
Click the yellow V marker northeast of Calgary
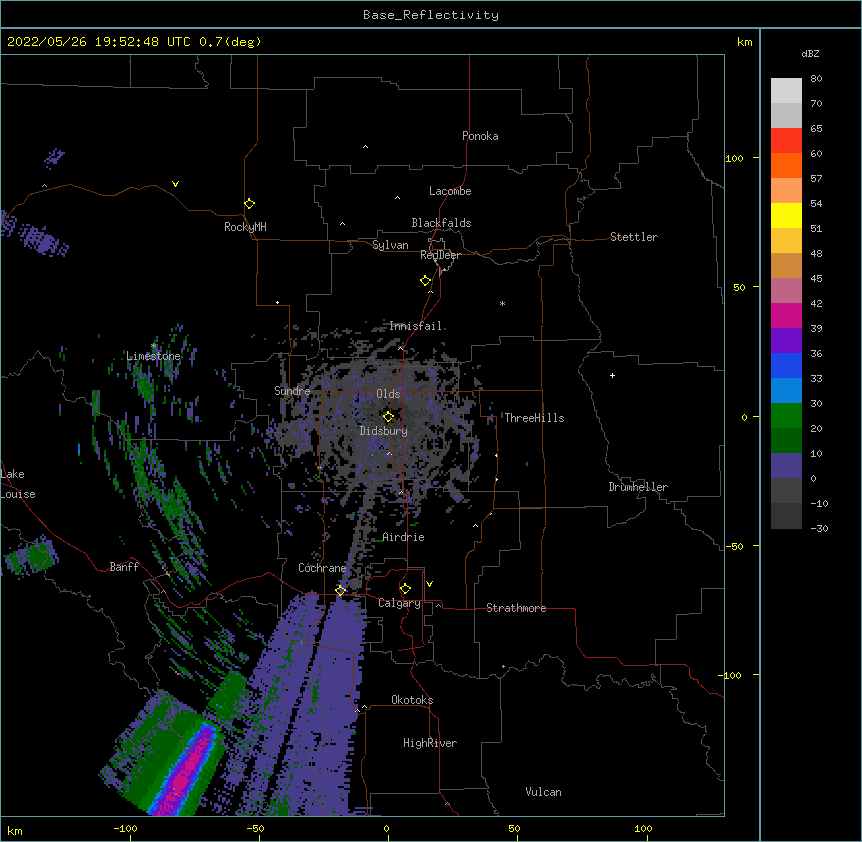click(x=429, y=584)
